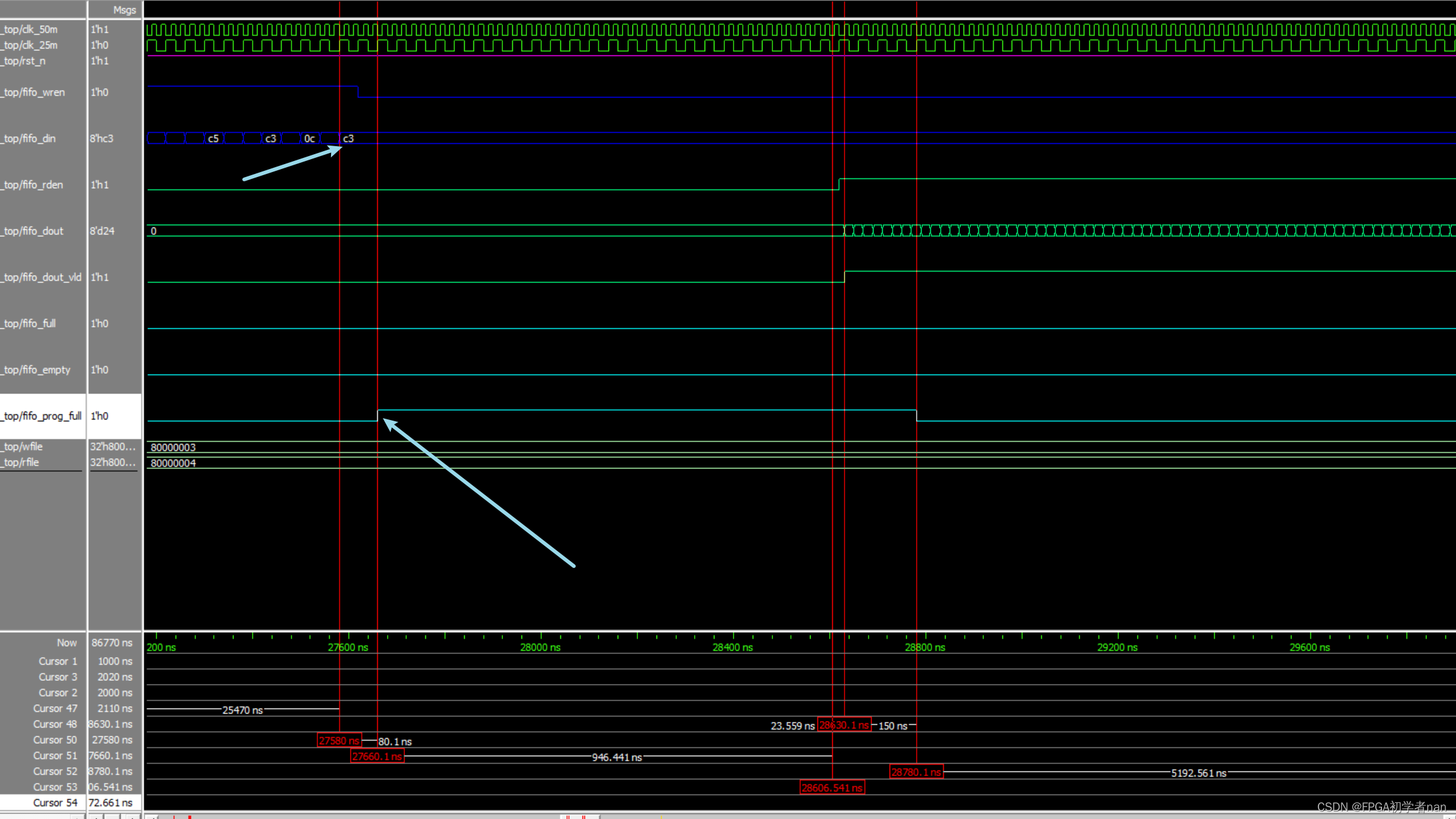This screenshot has width=1456, height=819.
Task: Click the 8'hc3 value of fifo_din
Action: [x=102, y=138]
